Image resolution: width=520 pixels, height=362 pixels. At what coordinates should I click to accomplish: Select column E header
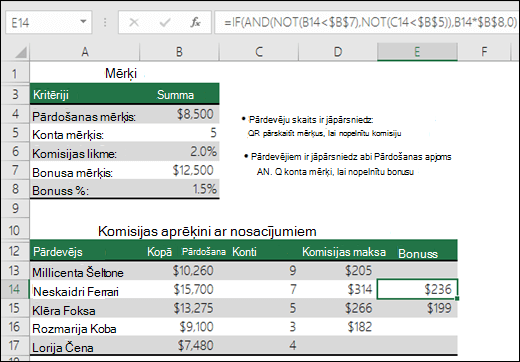(417, 52)
